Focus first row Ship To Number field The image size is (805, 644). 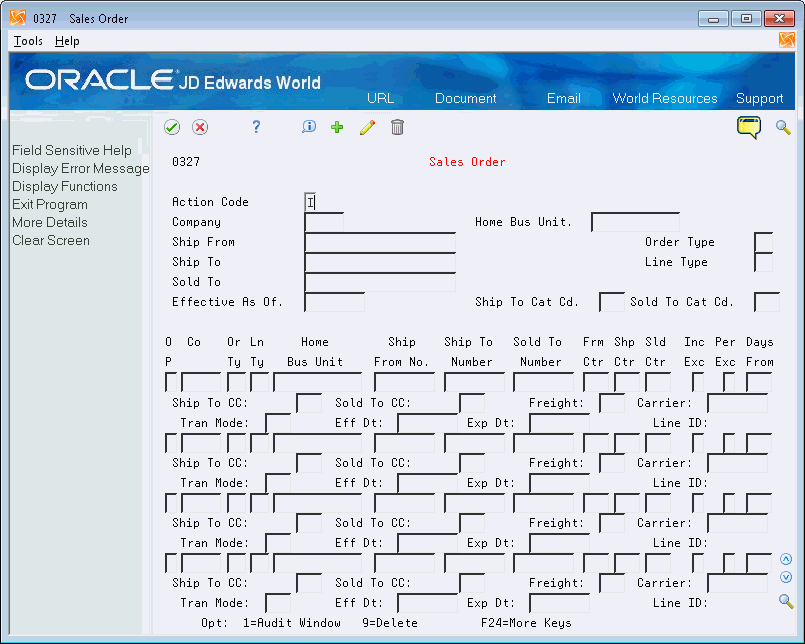(474, 382)
